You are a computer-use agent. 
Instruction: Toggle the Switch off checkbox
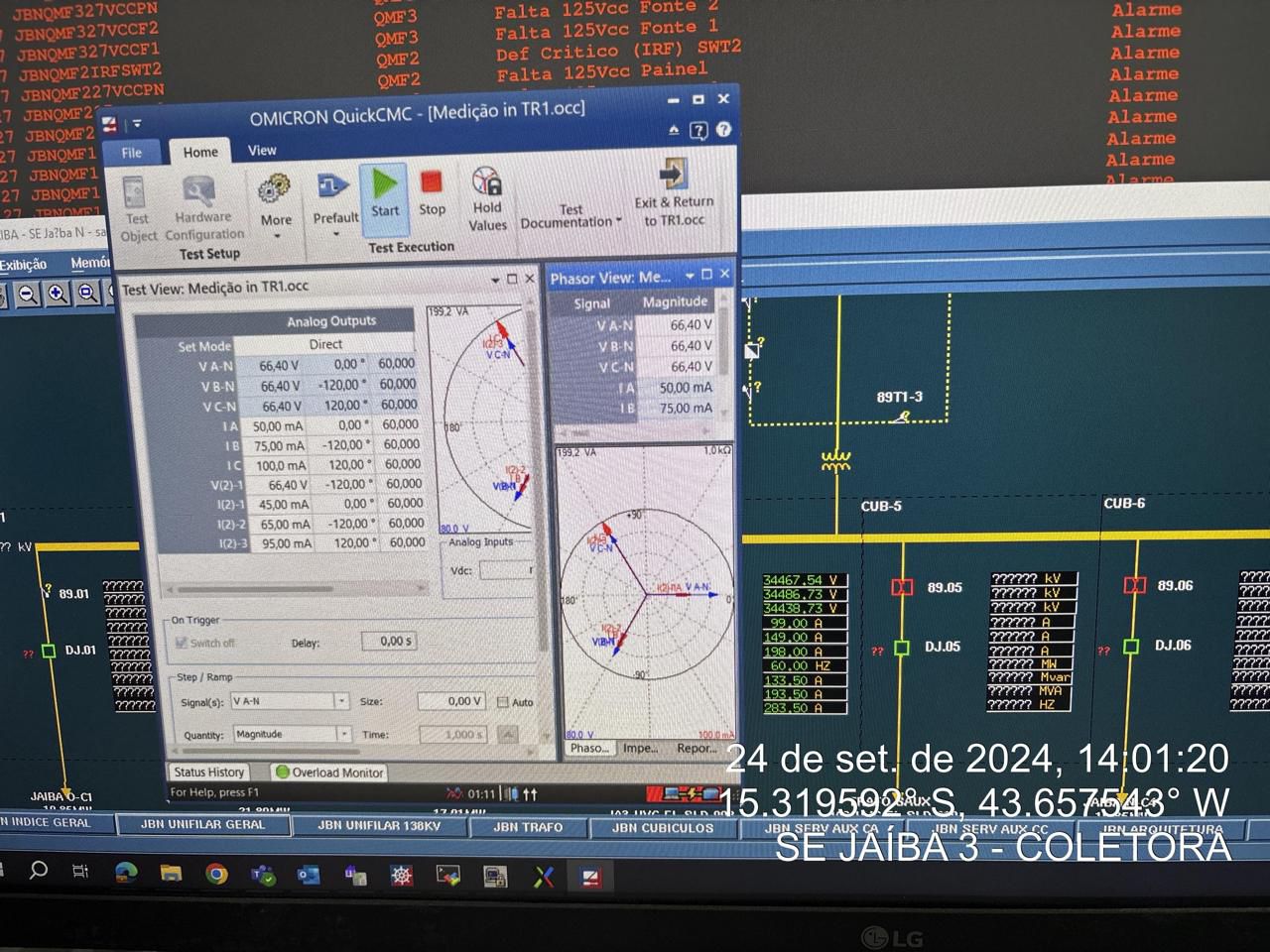[182, 643]
